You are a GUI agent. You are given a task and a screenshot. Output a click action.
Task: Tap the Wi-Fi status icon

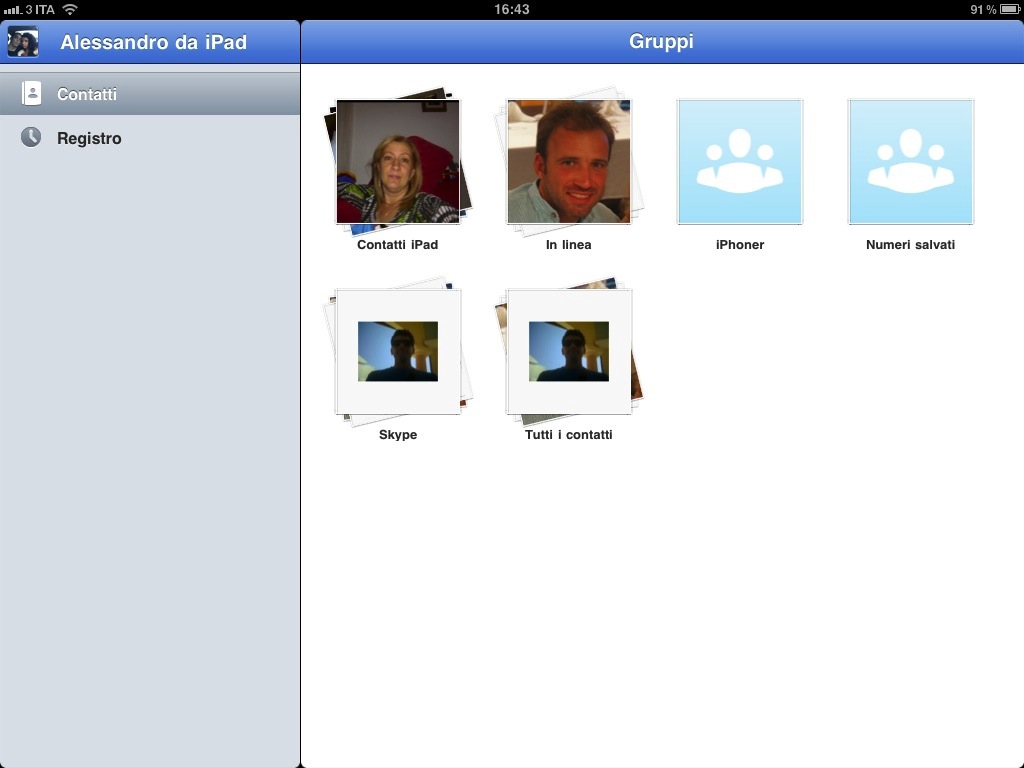pos(69,9)
